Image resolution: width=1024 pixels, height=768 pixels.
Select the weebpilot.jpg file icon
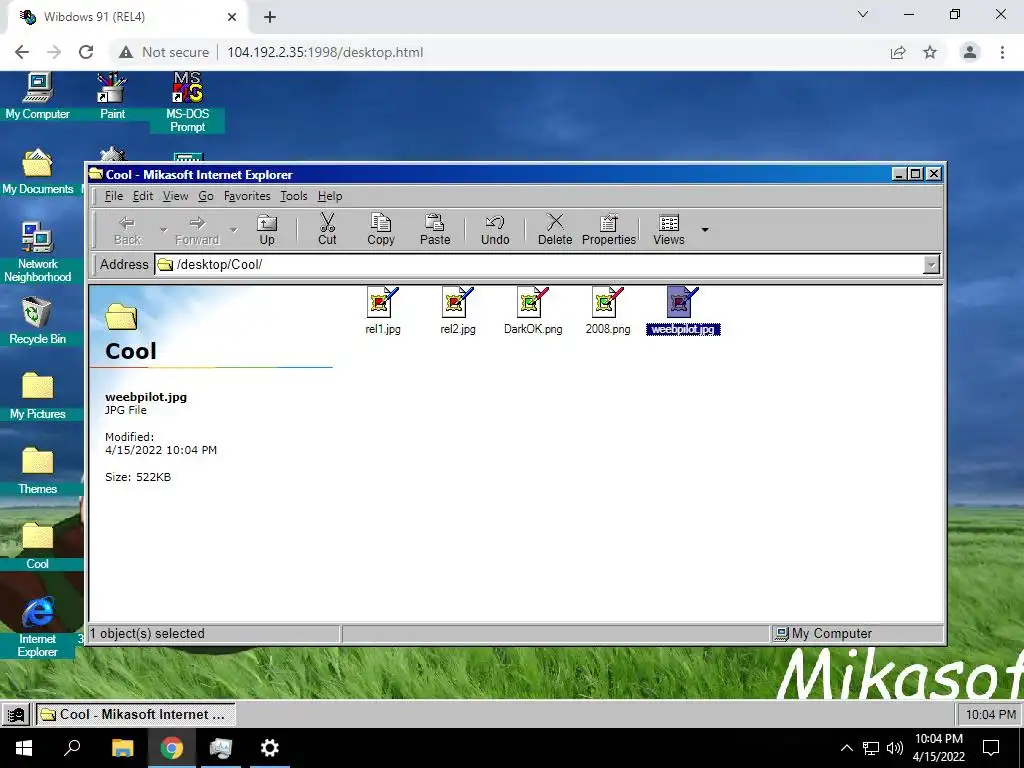[683, 311]
